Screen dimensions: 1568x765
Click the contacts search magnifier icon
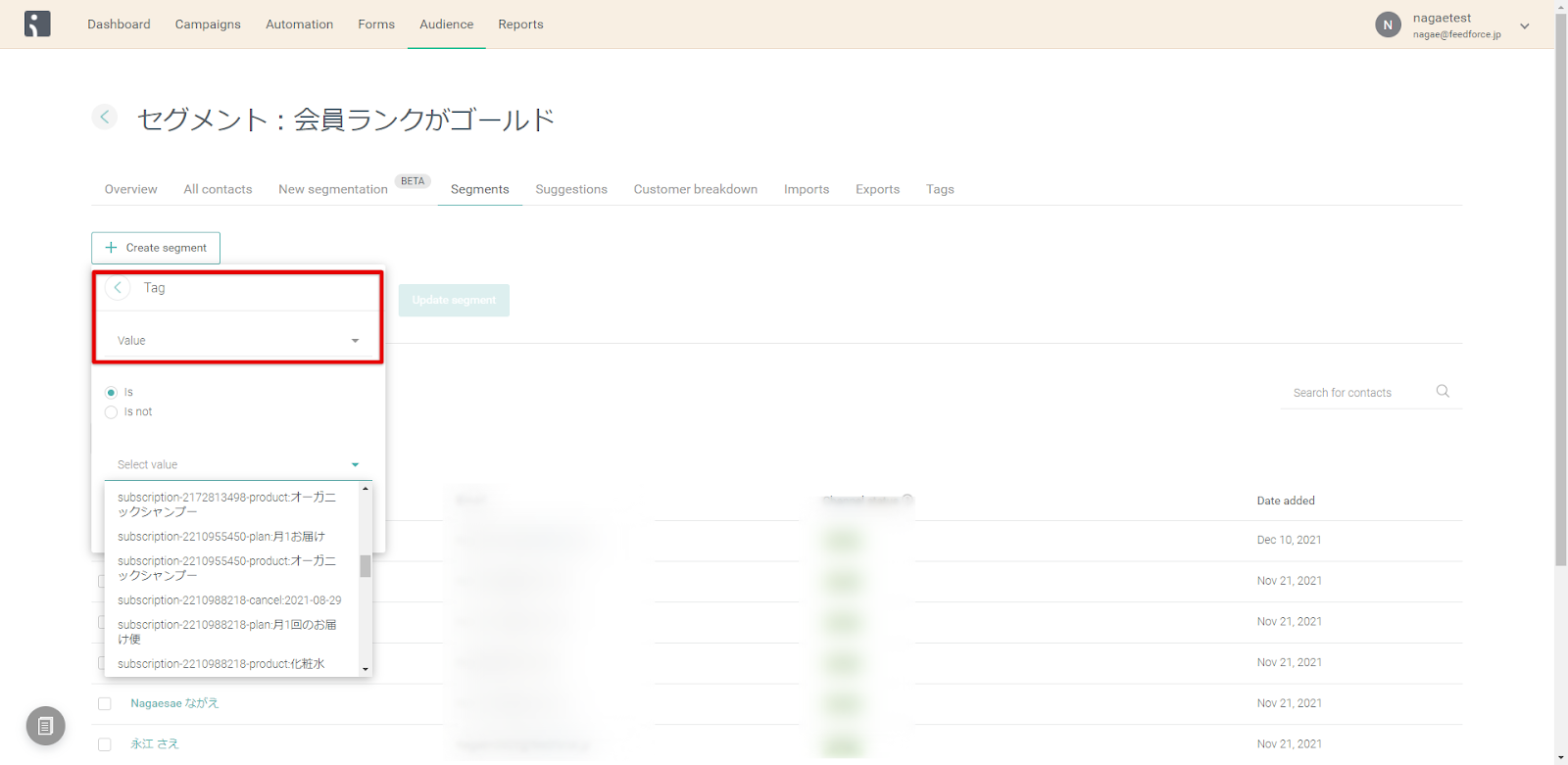point(1443,391)
